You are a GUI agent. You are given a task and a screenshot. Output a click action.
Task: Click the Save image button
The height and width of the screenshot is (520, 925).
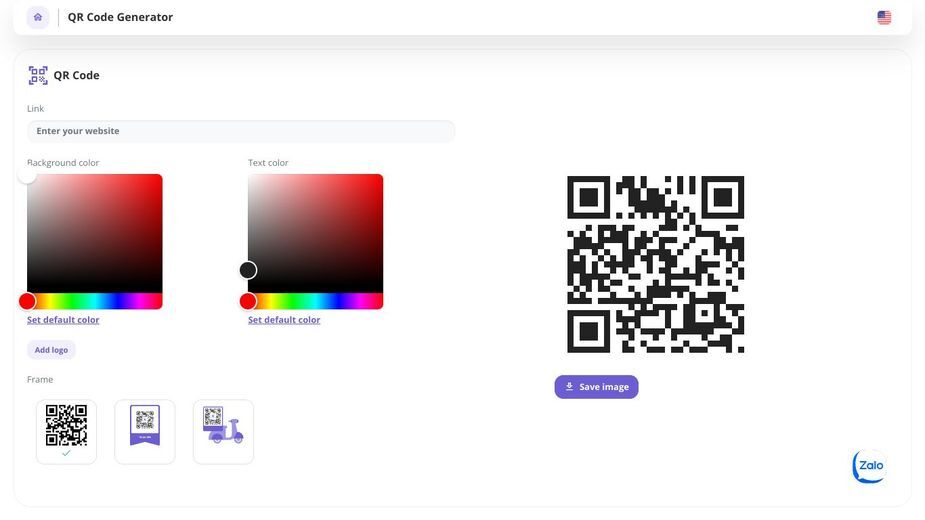[596, 387]
